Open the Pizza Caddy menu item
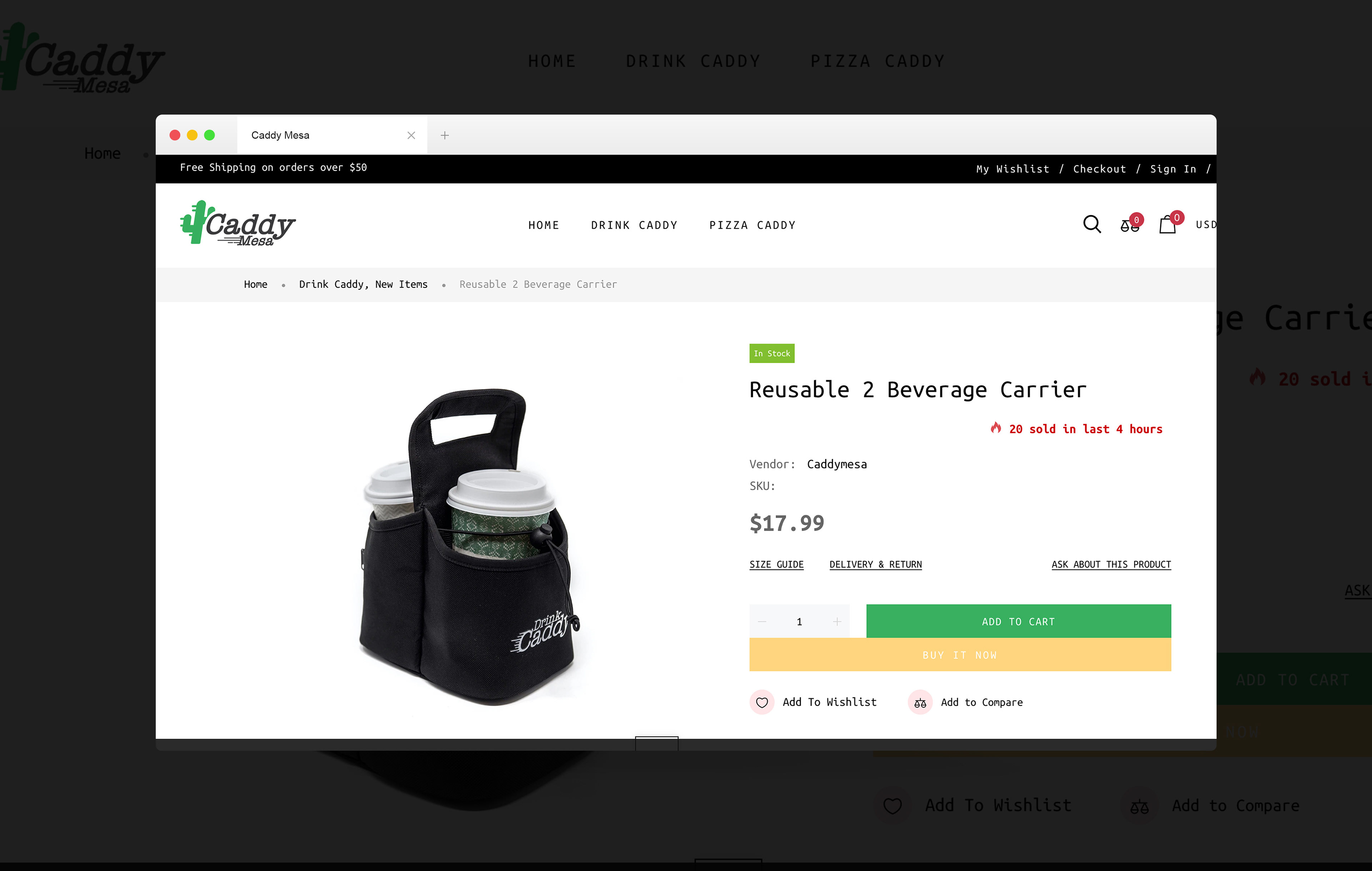This screenshot has width=1372, height=871. point(753,225)
